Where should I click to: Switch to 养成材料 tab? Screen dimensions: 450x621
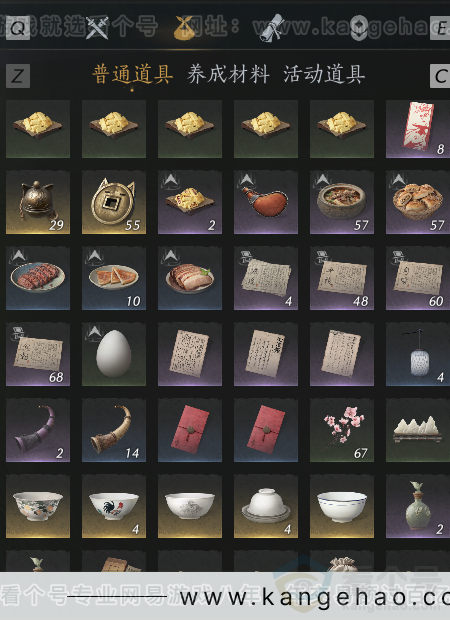tap(228, 74)
